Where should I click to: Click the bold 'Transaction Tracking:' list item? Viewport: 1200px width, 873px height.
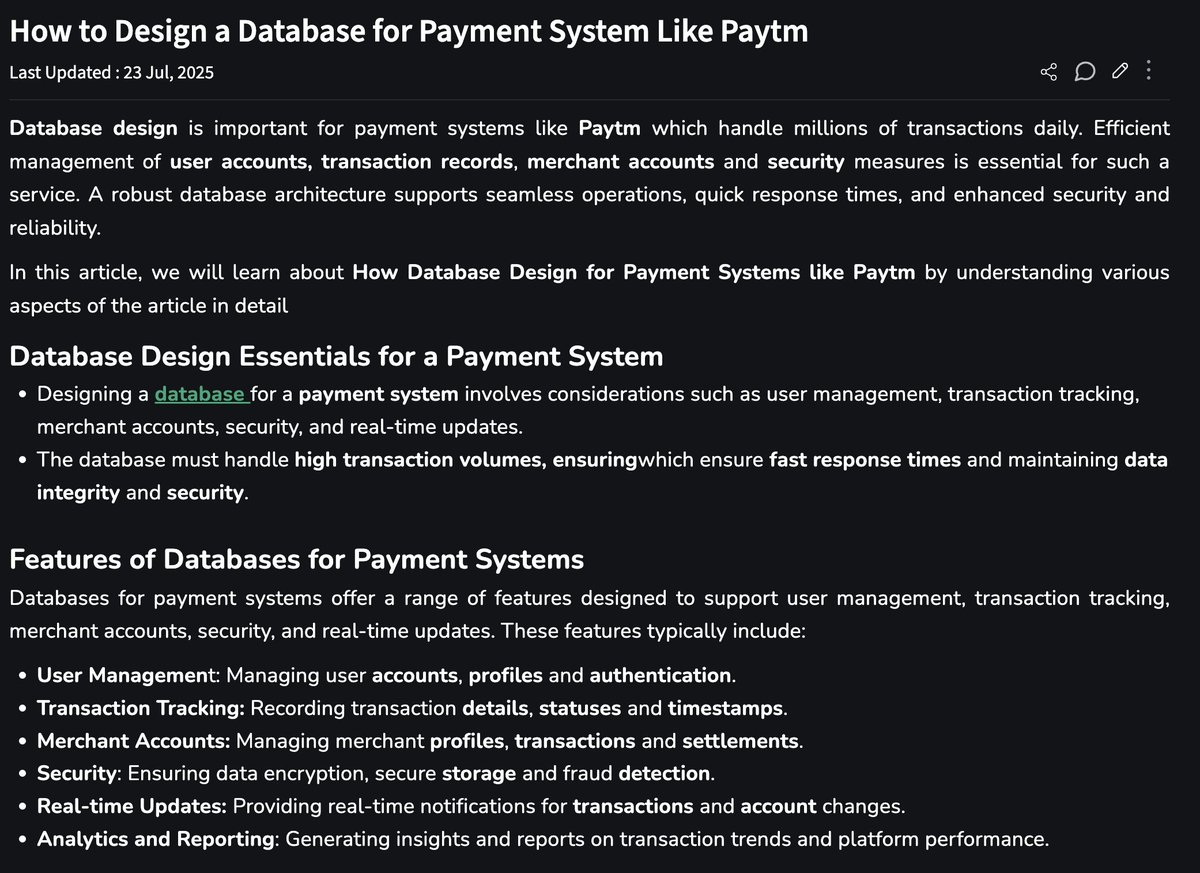(141, 708)
